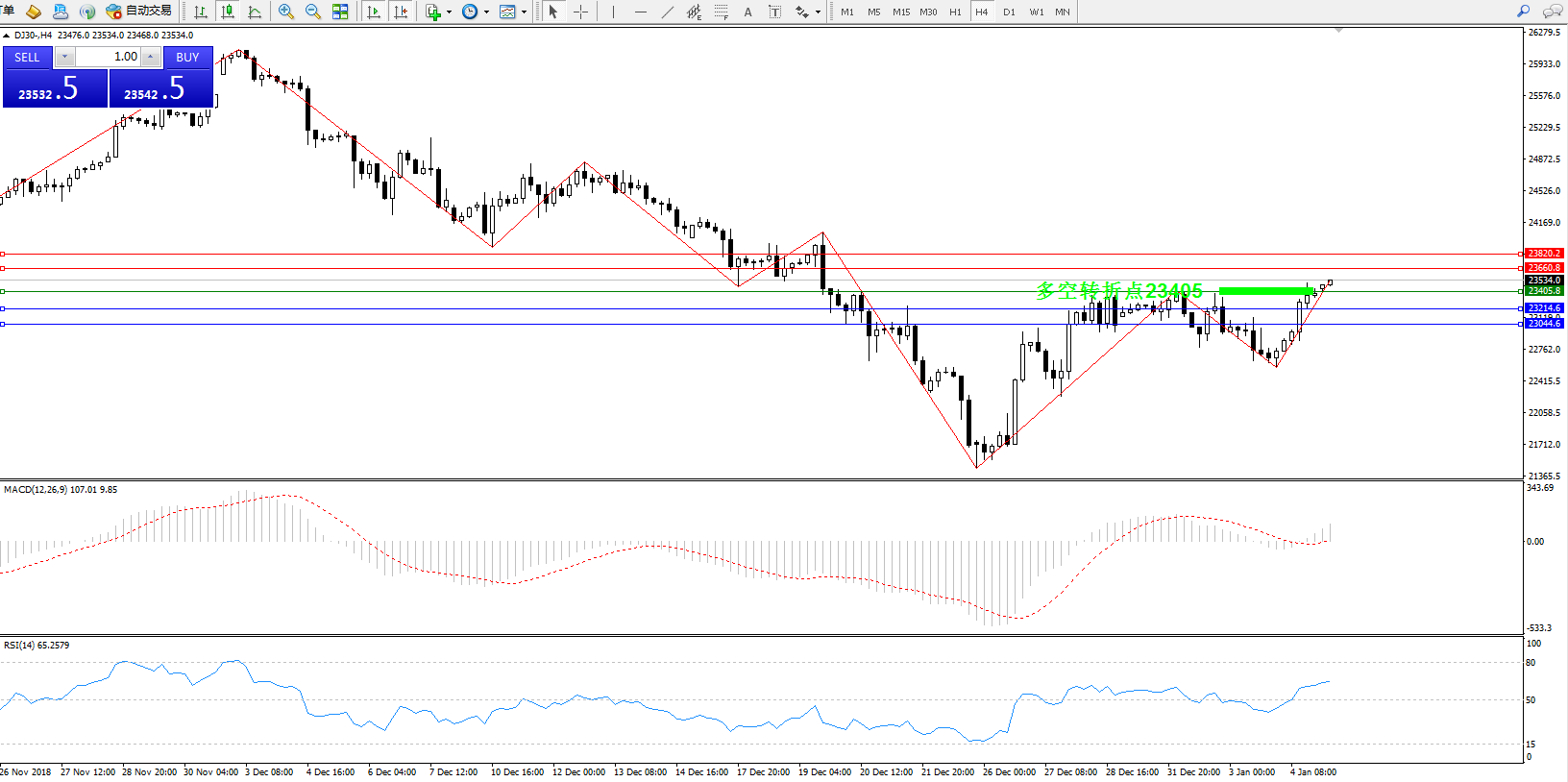
Task: Open the search magnifier icon
Action: pos(1523,12)
